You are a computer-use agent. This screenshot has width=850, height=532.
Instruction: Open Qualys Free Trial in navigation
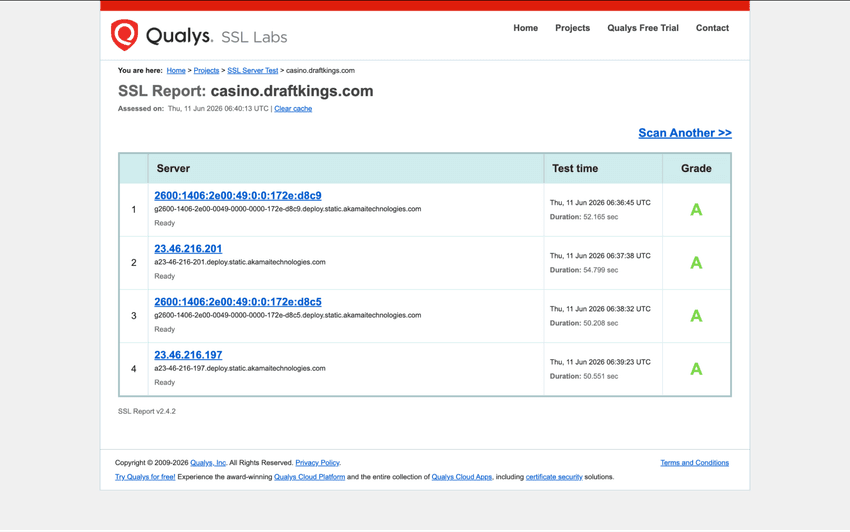click(642, 28)
